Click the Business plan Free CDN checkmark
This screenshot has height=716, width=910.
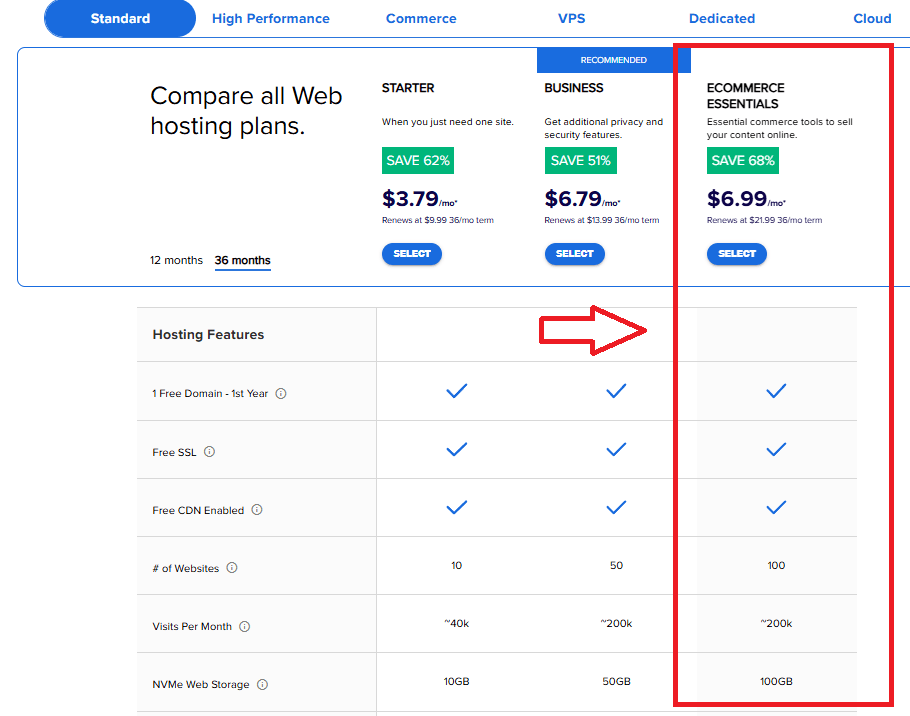tap(617, 507)
